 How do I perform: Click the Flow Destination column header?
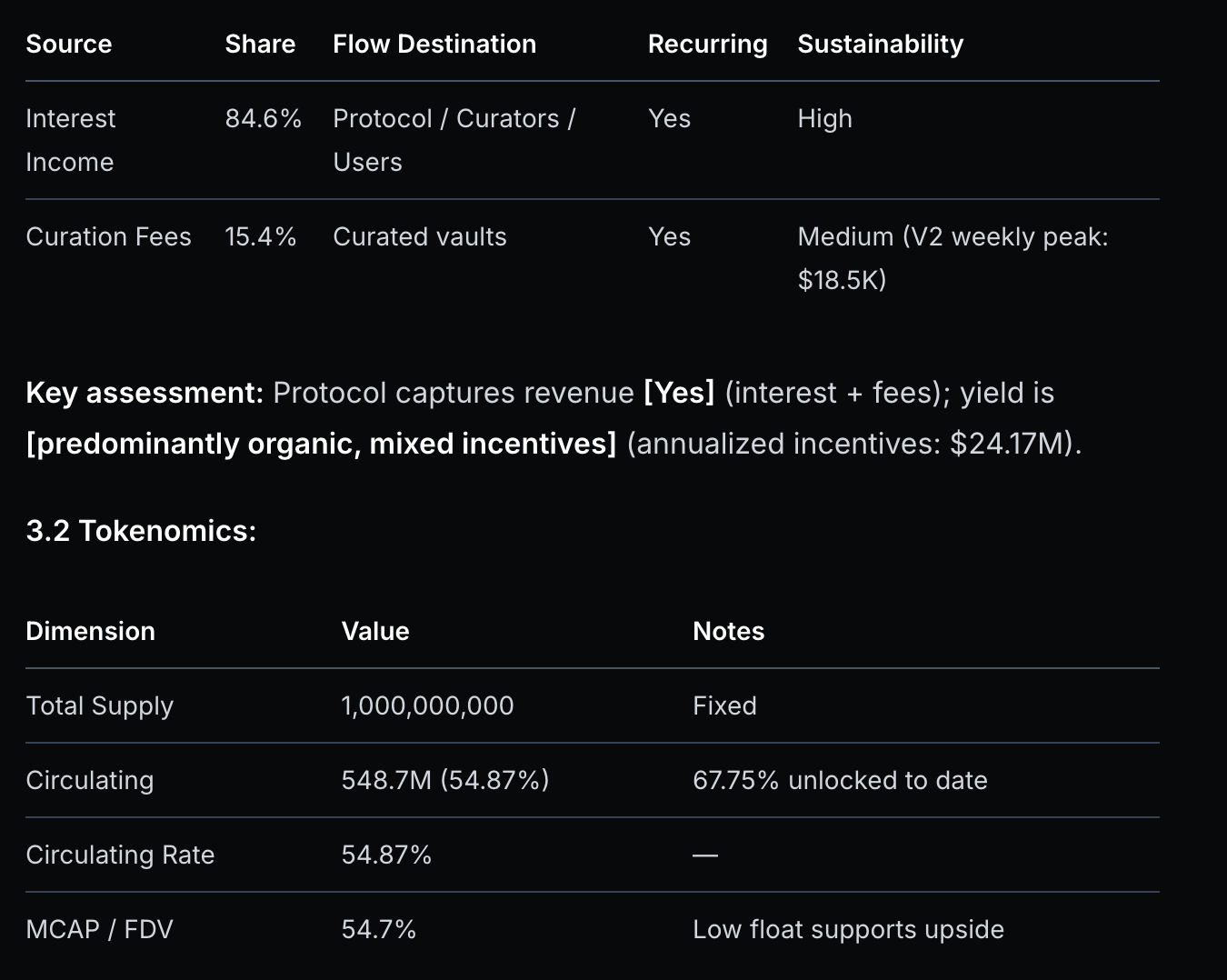[x=434, y=44]
